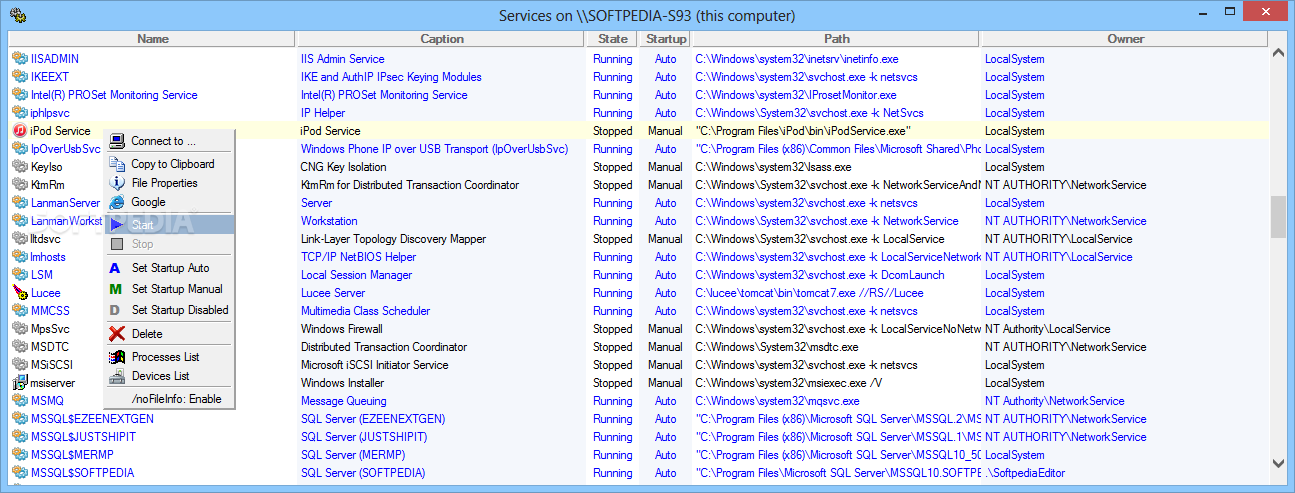Click the MSiSCSI service icon
The image size is (1295, 493).
(x=19, y=365)
